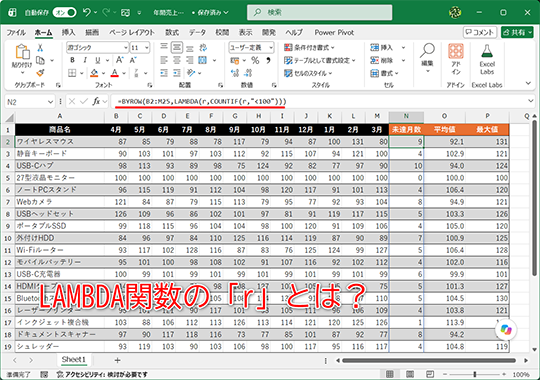Switch to the Power Pivot tab
540x380 pixels.
(334, 32)
